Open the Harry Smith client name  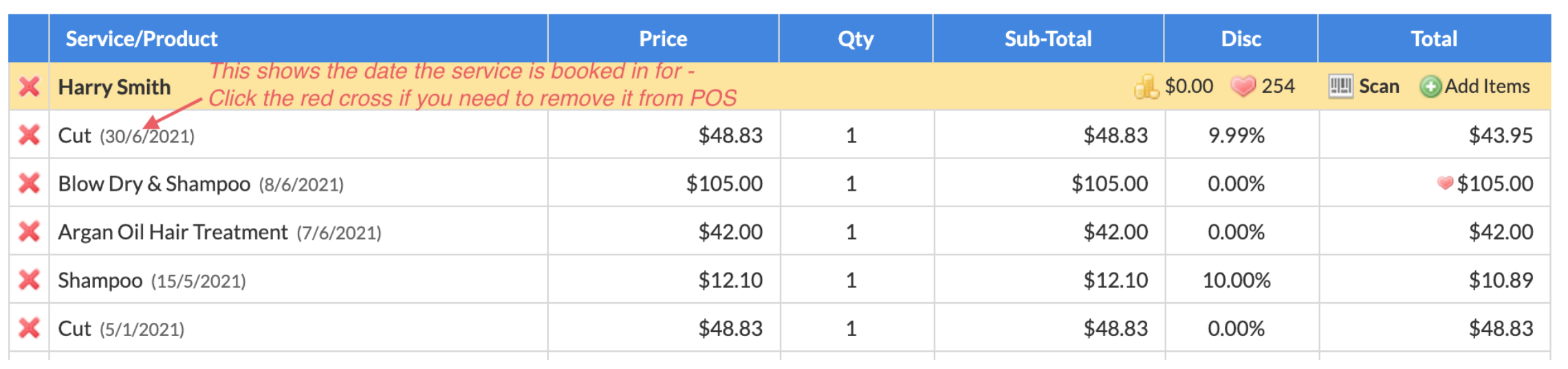coord(114,87)
